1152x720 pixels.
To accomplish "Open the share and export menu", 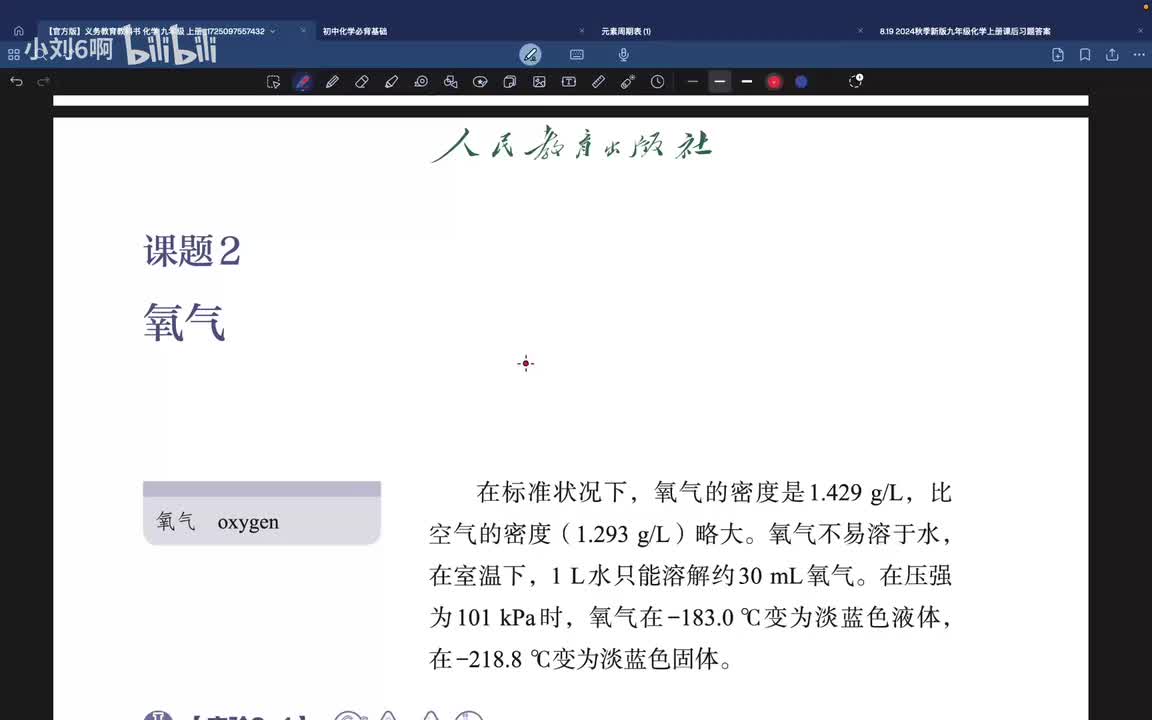I will pyautogui.click(x=1112, y=54).
